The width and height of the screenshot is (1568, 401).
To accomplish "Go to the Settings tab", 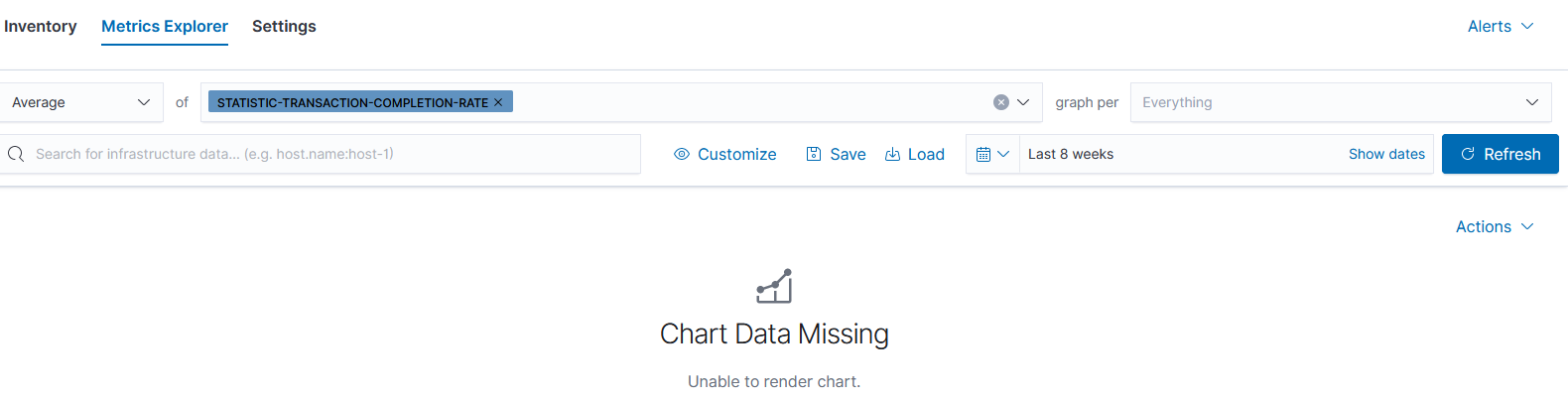I will click(284, 26).
